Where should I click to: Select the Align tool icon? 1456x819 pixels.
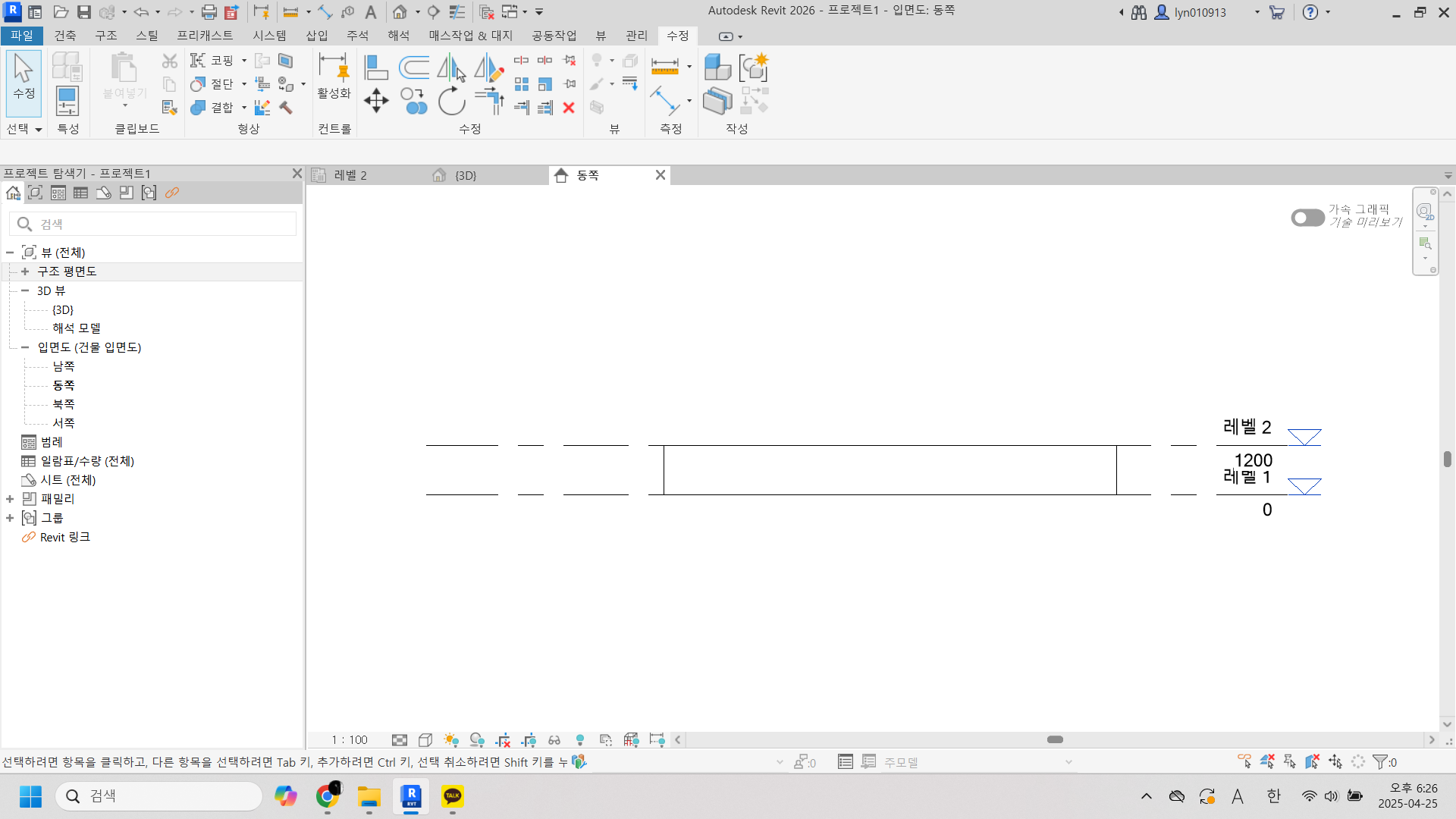[376, 67]
